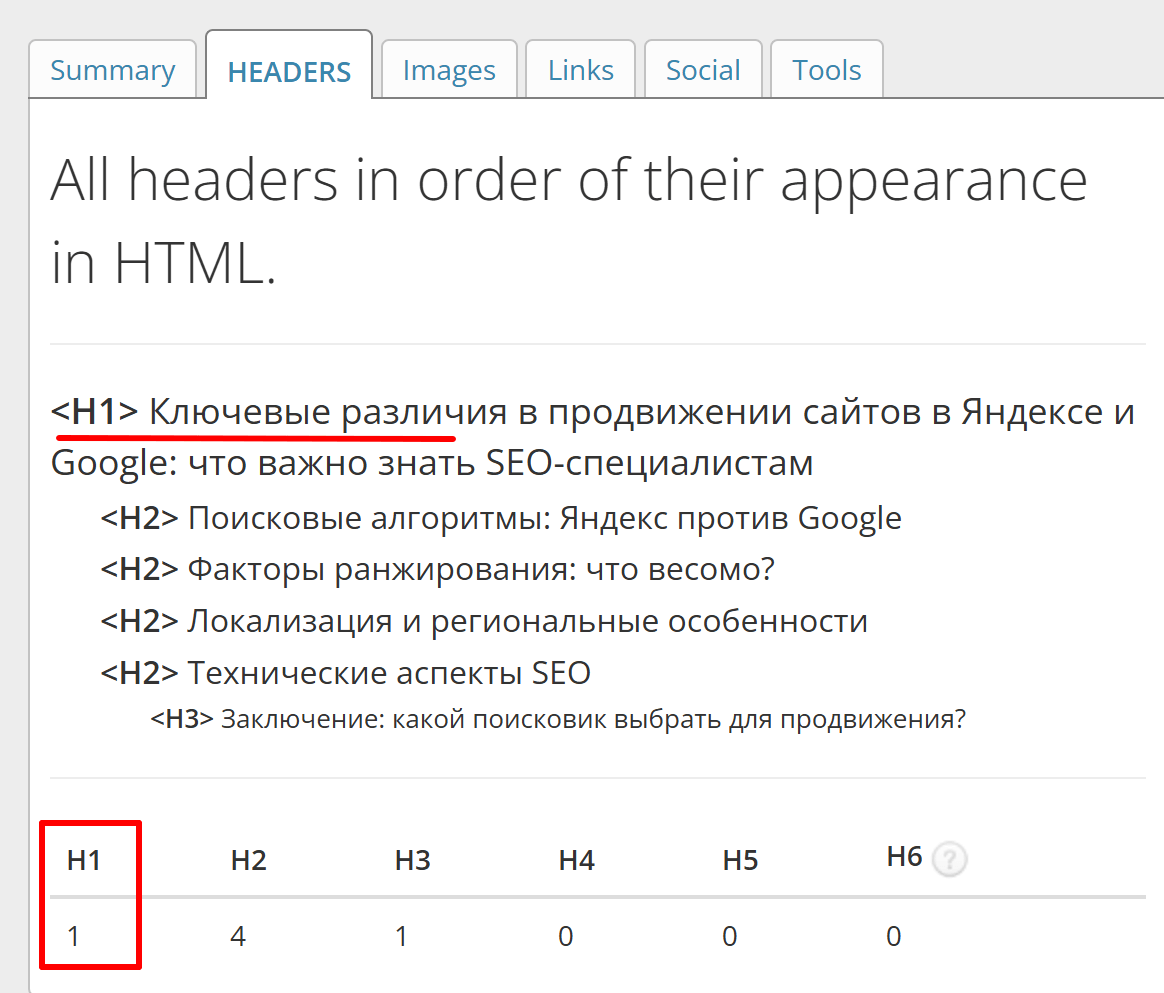Click the H6 help question mark icon

(949, 859)
